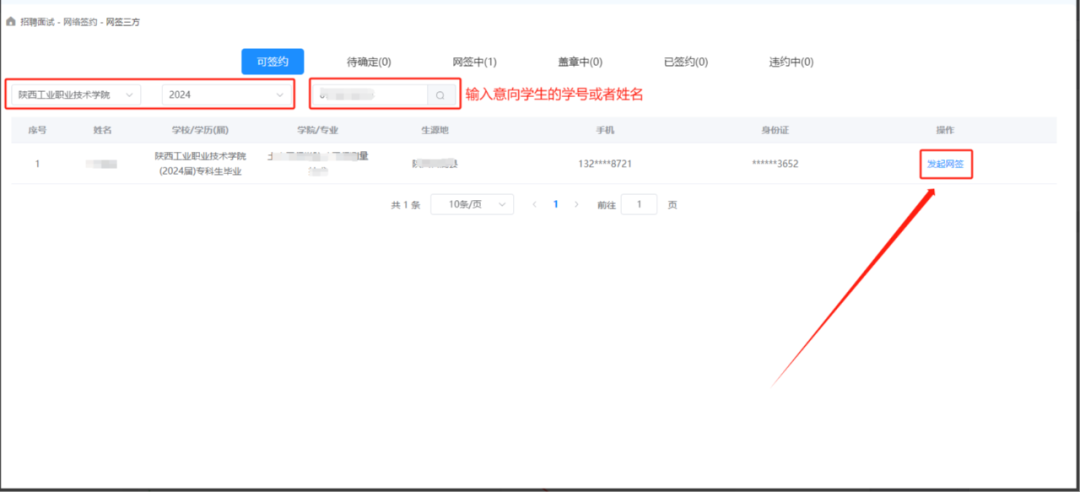Show the 违约中(0) tab

(791, 62)
